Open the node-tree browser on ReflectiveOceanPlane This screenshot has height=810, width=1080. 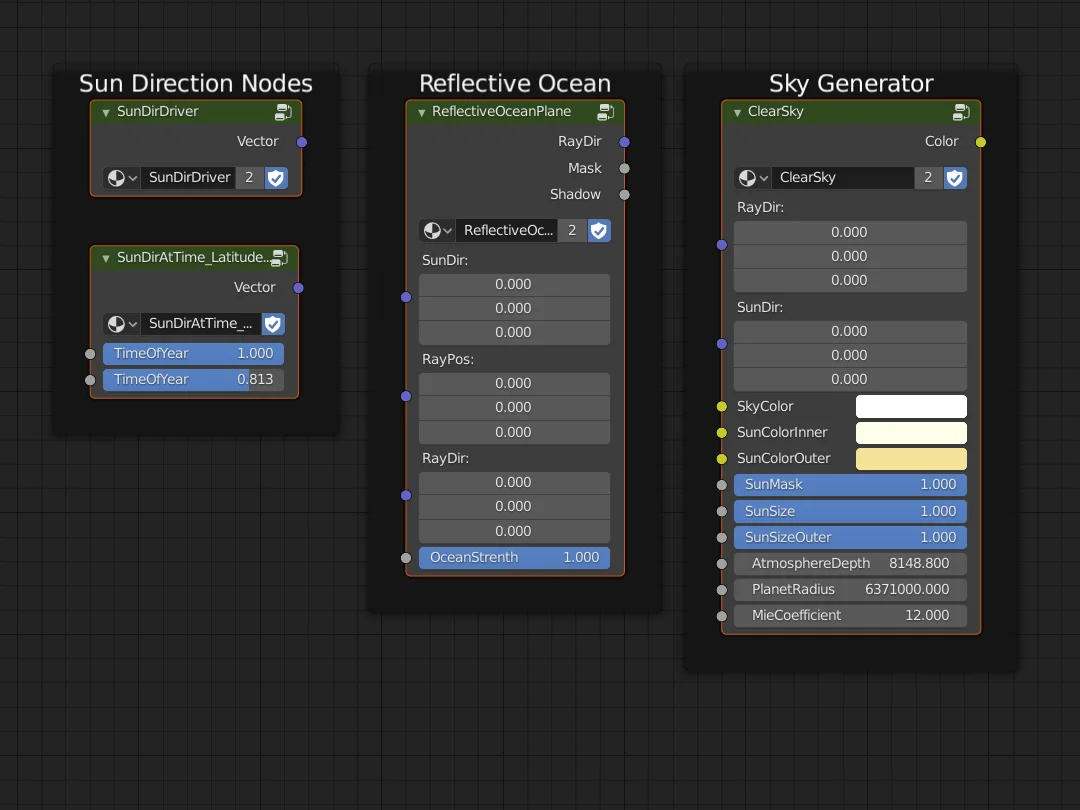(x=435, y=230)
